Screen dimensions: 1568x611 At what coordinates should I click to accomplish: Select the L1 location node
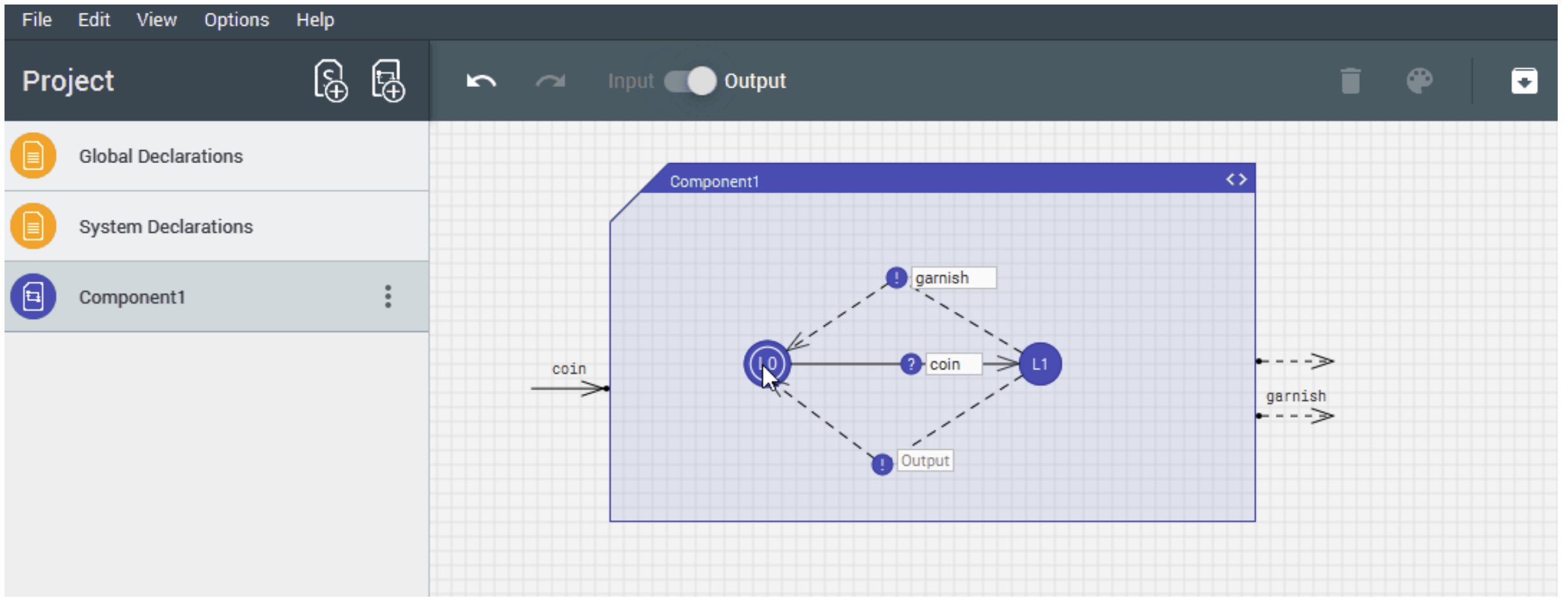click(x=1040, y=364)
